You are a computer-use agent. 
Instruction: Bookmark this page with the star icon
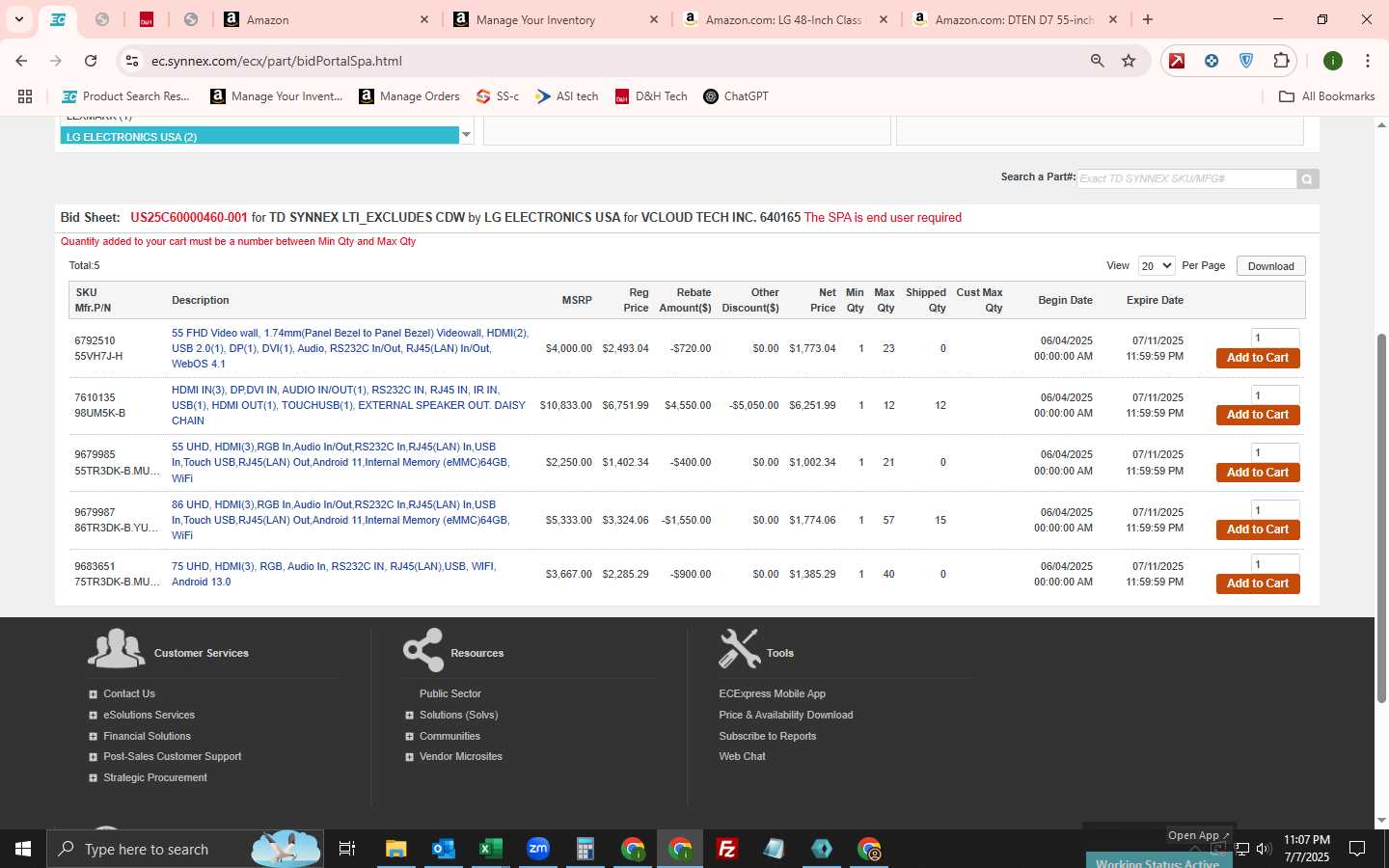click(1129, 61)
